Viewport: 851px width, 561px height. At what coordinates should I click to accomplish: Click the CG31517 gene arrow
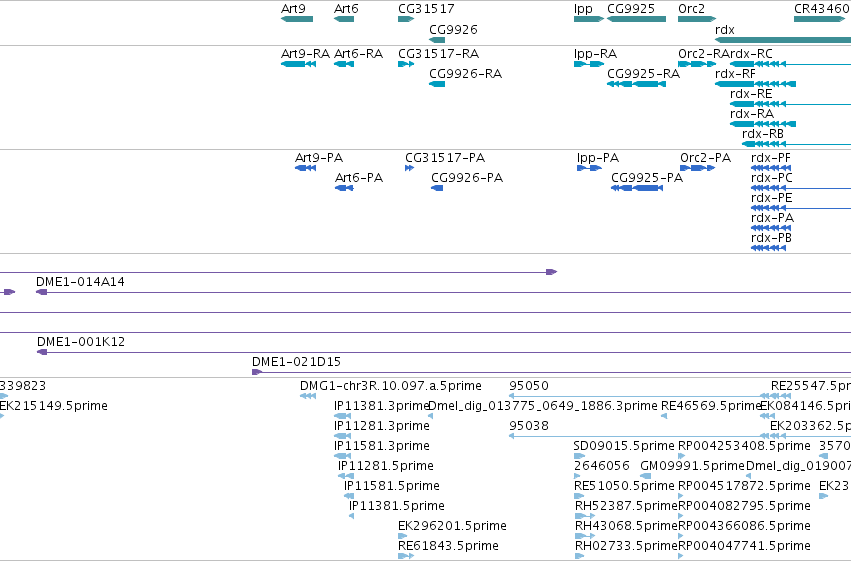point(406,19)
